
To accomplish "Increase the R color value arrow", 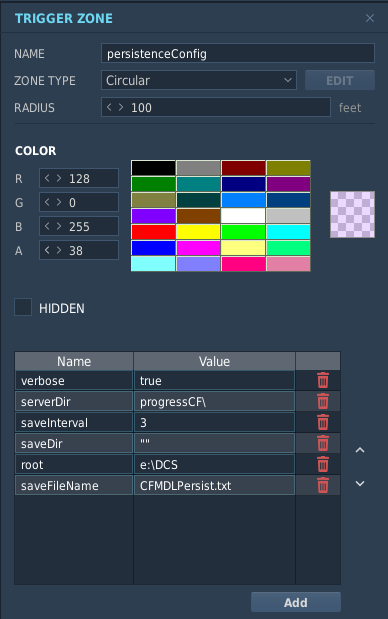I will tap(59, 178).
